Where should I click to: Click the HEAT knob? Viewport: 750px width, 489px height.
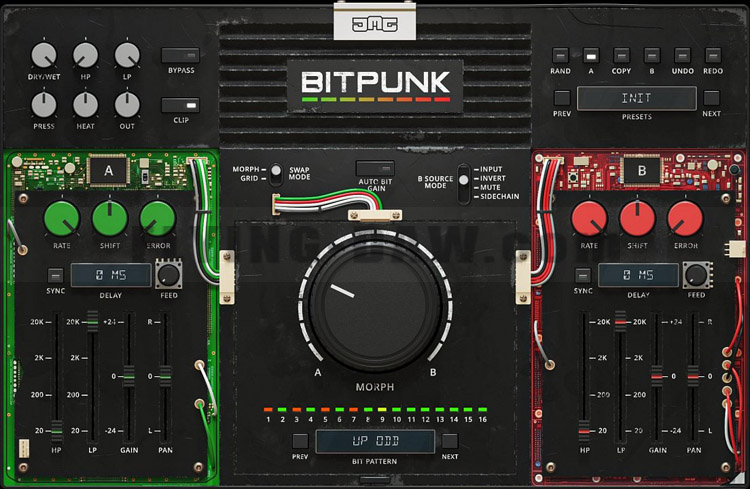tap(86, 105)
